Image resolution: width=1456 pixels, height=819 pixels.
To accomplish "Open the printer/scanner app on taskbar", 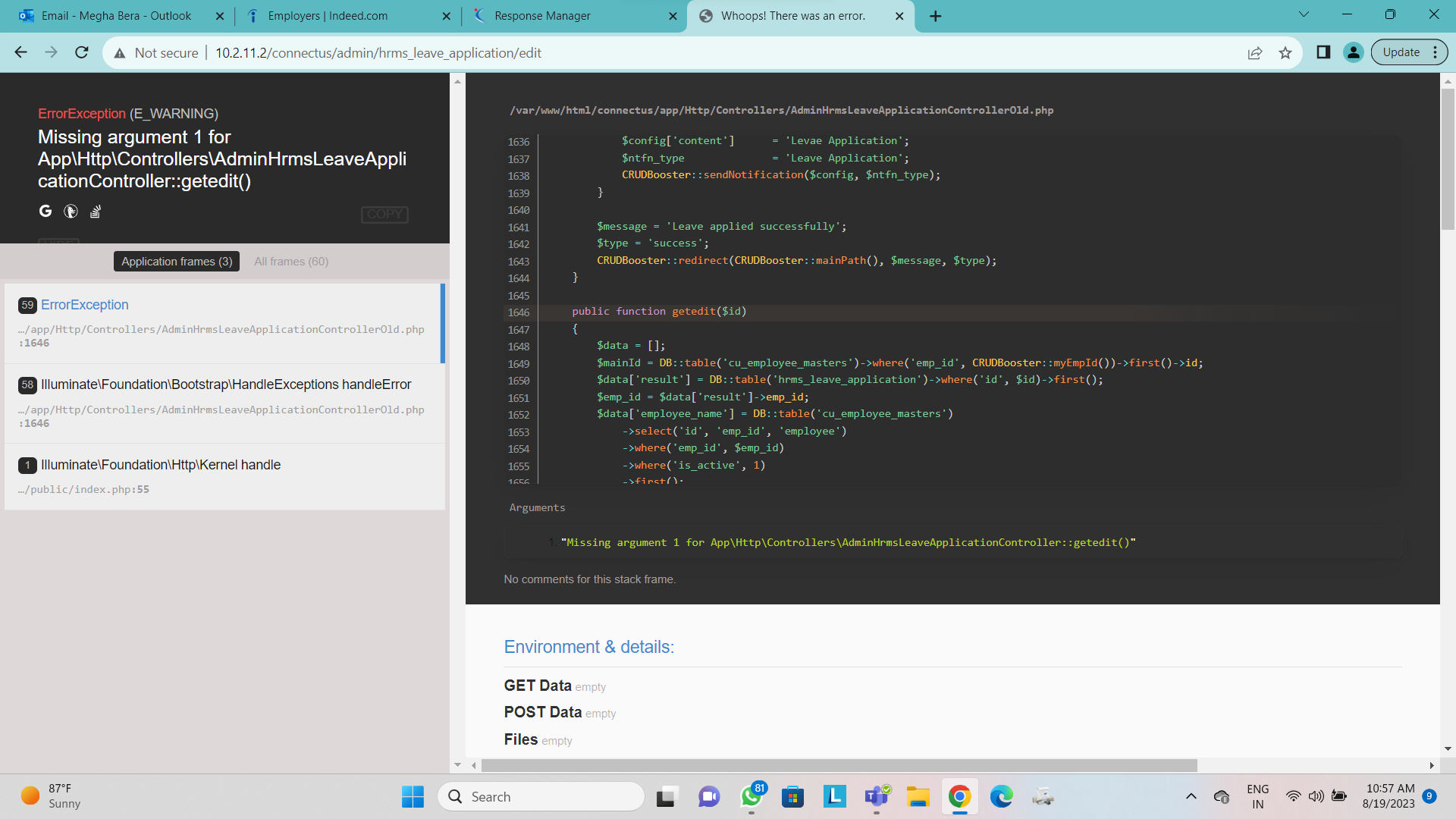I will coord(1043,796).
